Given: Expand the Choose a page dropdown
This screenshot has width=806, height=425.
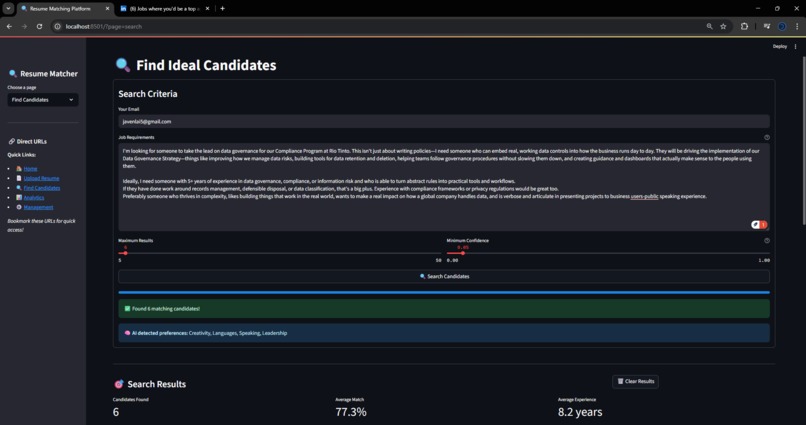Looking at the screenshot, I should tap(43, 100).
